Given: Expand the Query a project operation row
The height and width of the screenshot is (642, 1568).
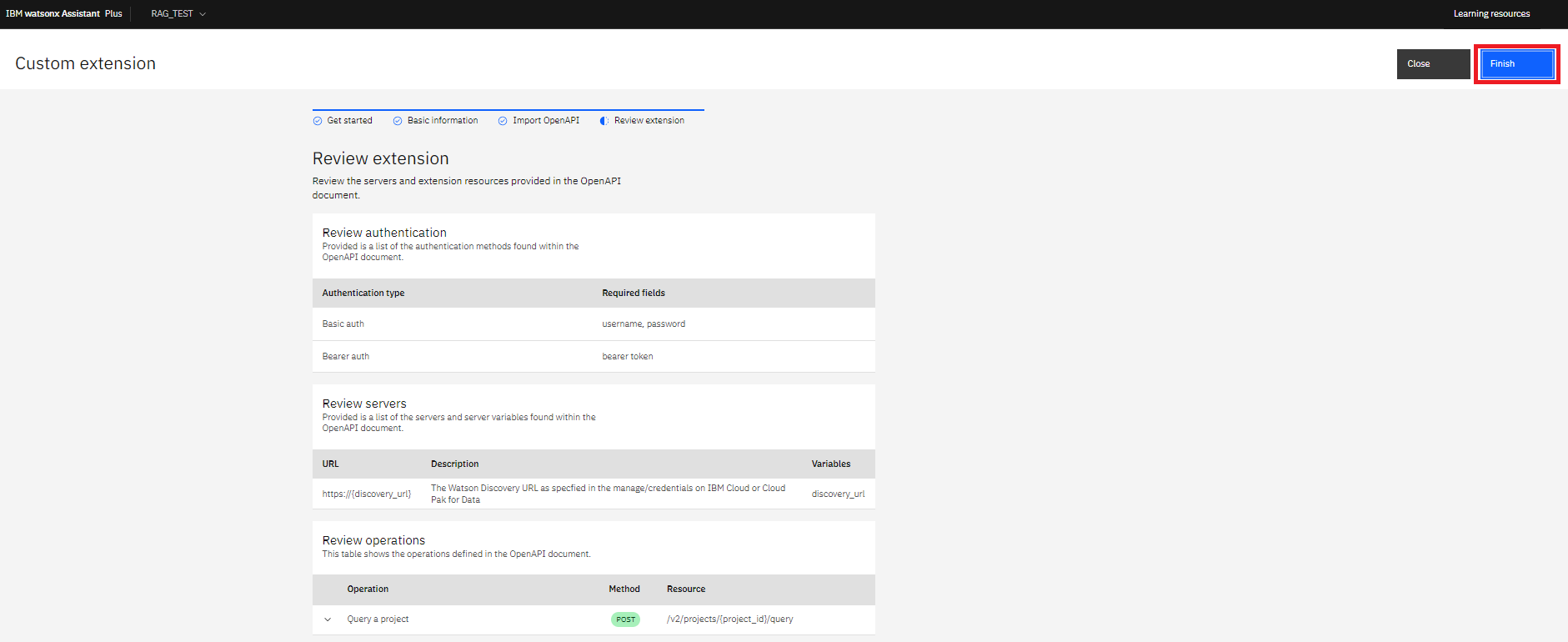Looking at the screenshot, I should [328, 619].
